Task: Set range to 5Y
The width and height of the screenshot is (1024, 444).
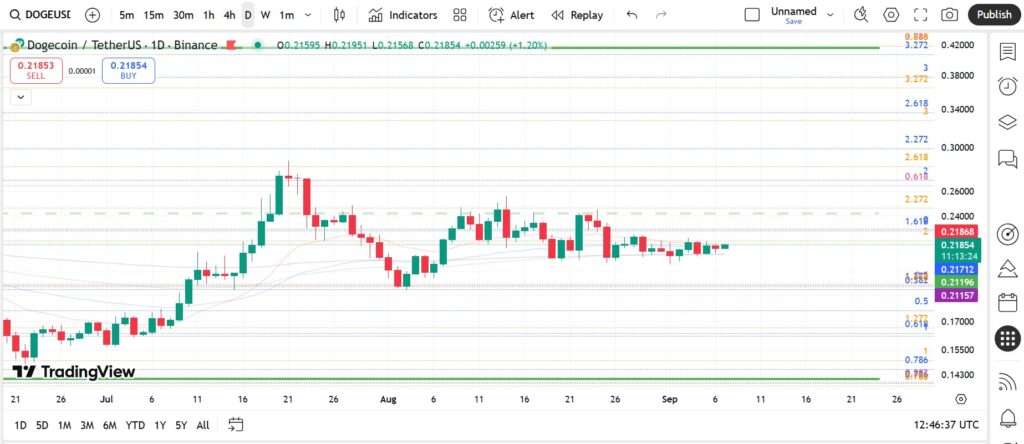Action: pyautogui.click(x=181, y=425)
